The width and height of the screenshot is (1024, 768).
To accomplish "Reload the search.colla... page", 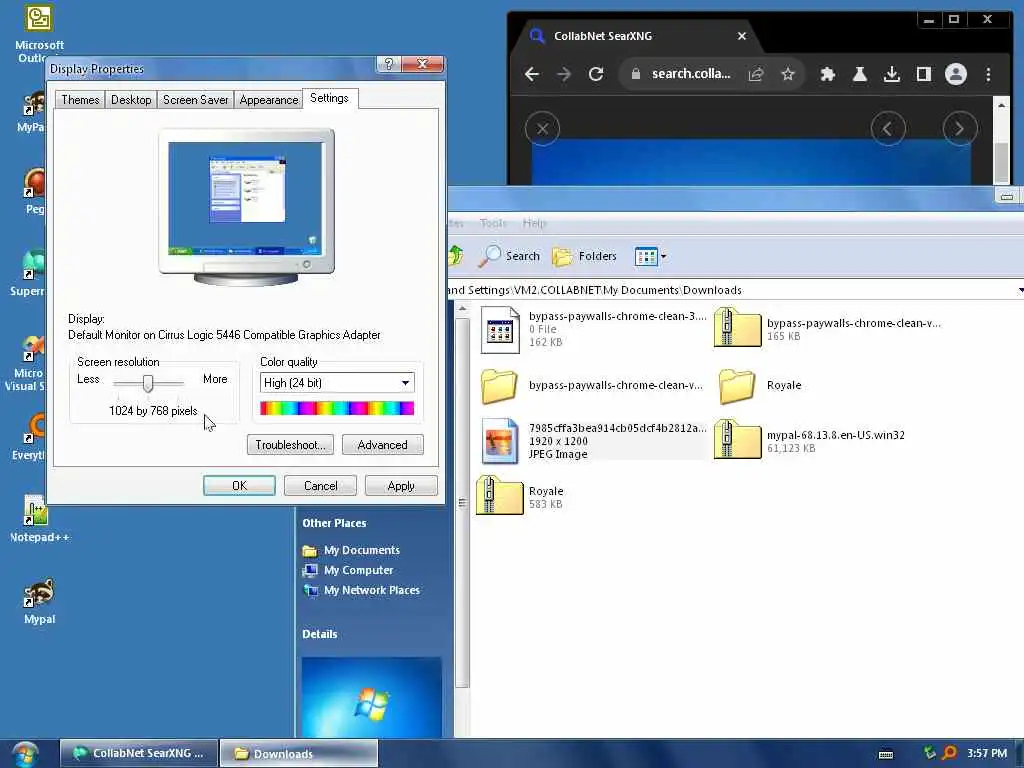I will pyautogui.click(x=596, y=74).
